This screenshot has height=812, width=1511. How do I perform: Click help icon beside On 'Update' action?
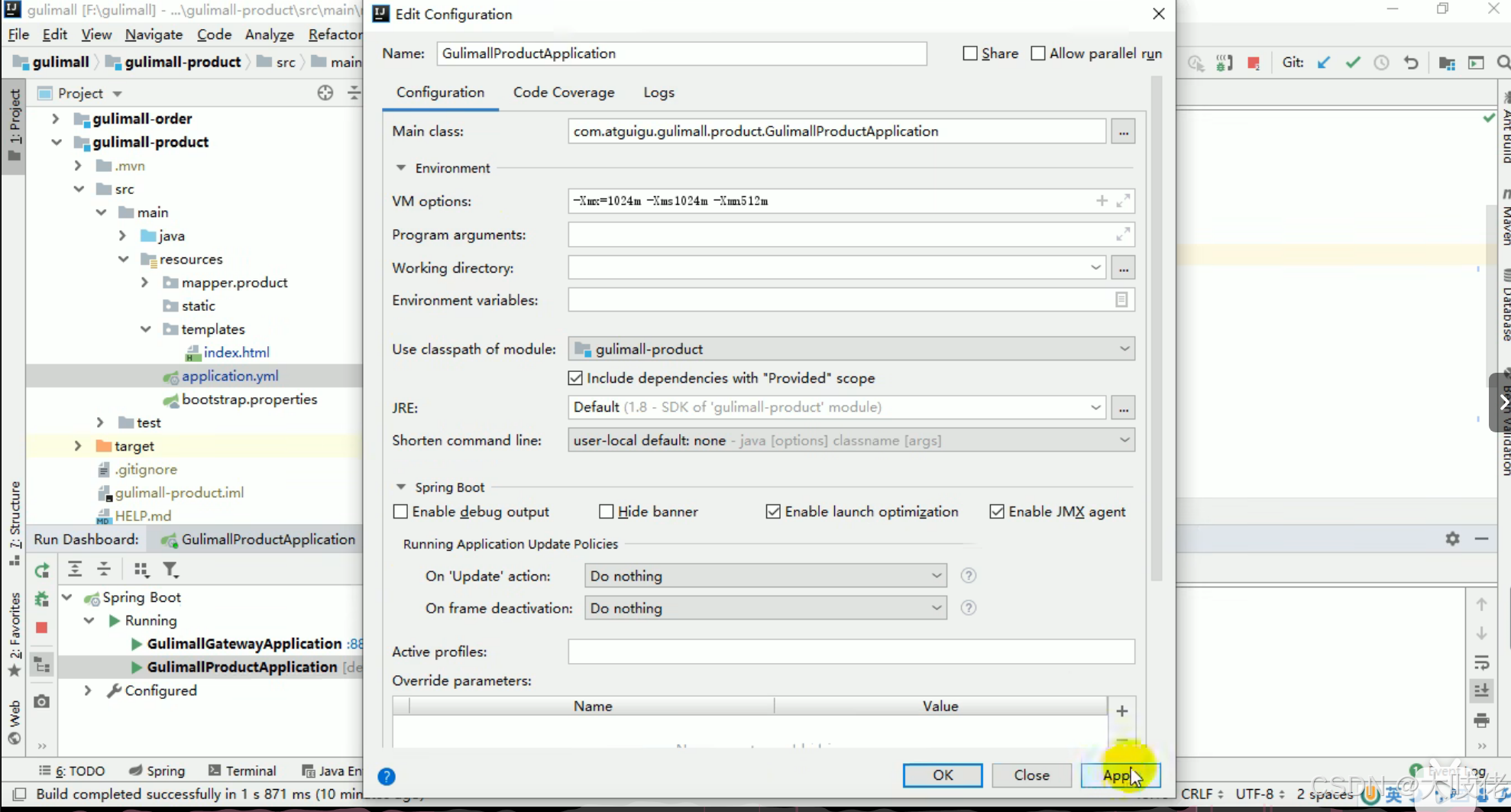point(969,576)
